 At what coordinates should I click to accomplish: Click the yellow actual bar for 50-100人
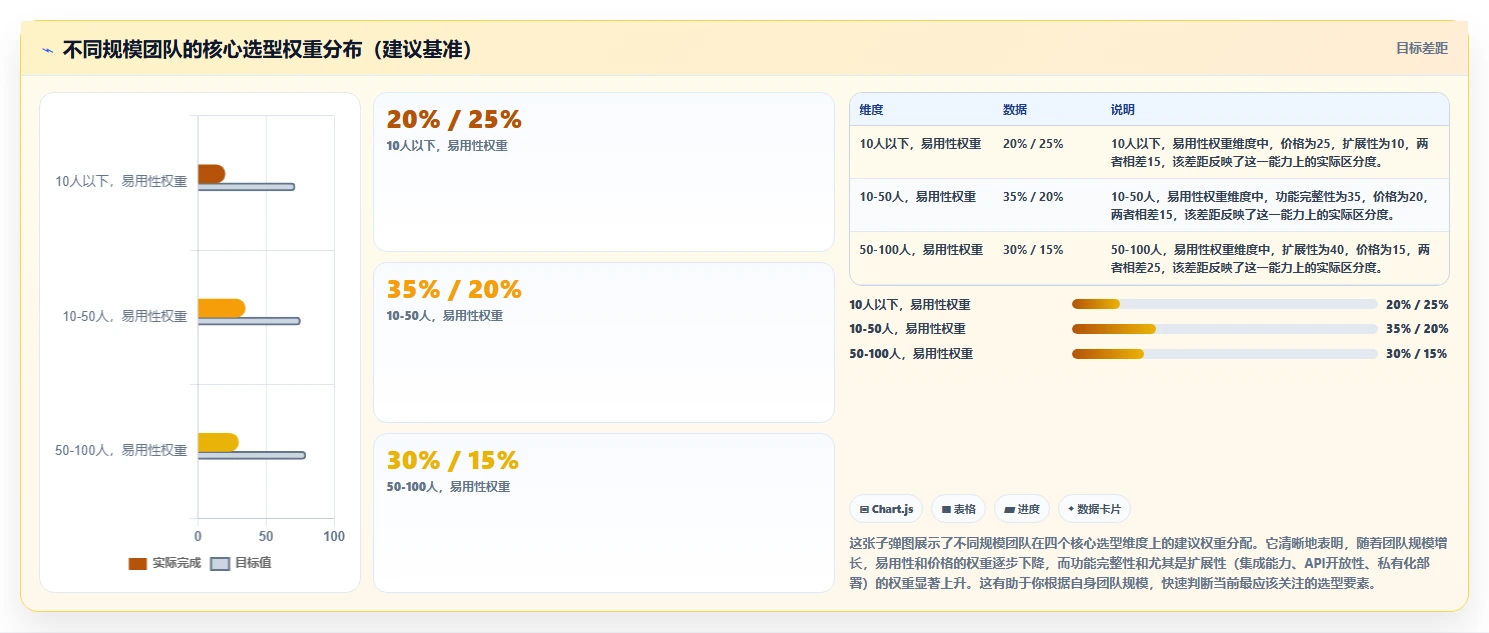tap(218, 442)
